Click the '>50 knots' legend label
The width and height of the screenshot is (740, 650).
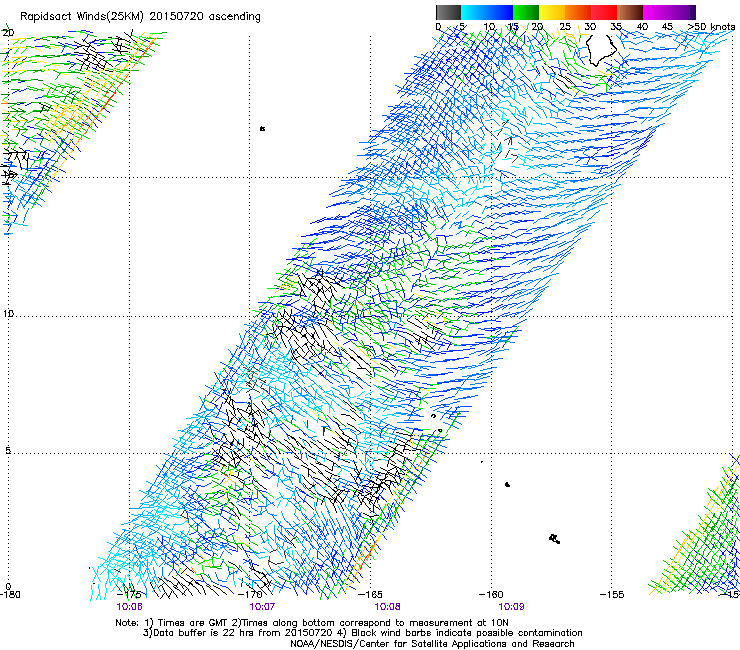coord(711,27)
